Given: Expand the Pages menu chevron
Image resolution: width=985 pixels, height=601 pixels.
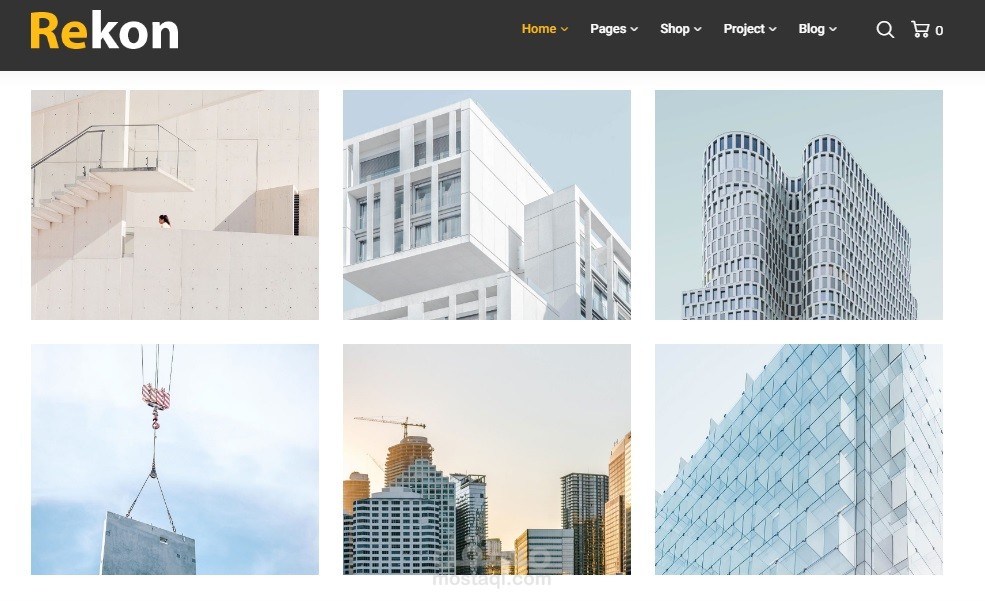Looking at the screenshot, I should tap(634, 30).
